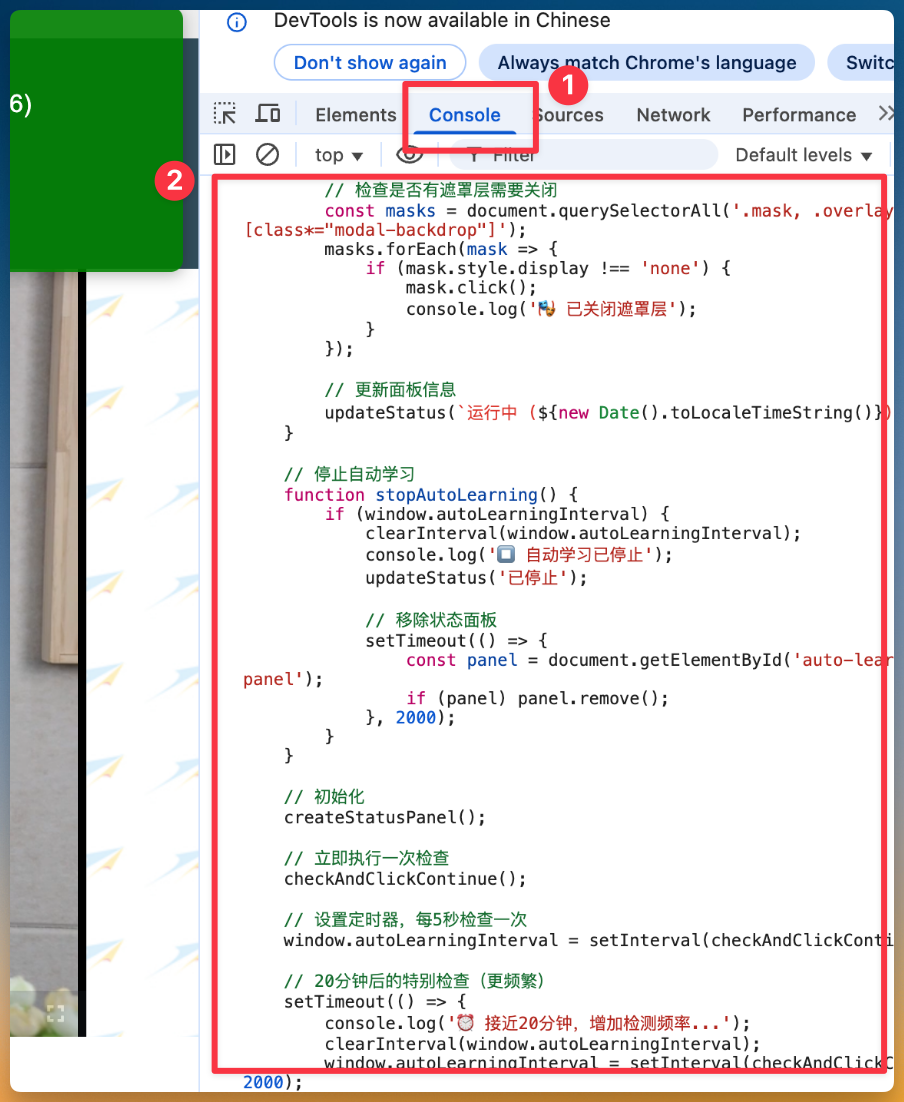904x1102 pixels.
Task: Expand the more tabs double-chevron
Action: coord(885,114)
